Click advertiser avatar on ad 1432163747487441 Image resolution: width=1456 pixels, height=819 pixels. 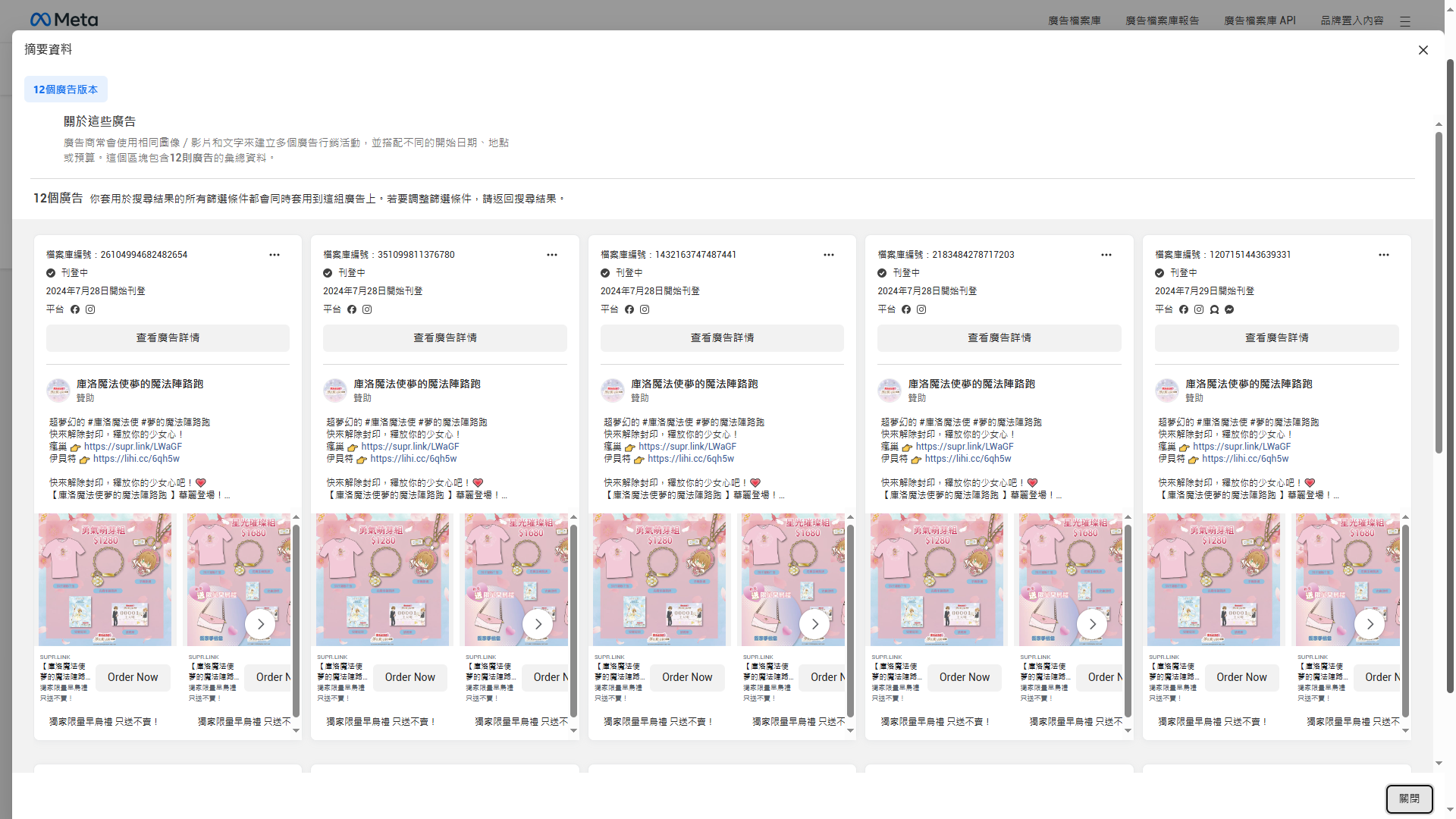(x=613, y=391)
